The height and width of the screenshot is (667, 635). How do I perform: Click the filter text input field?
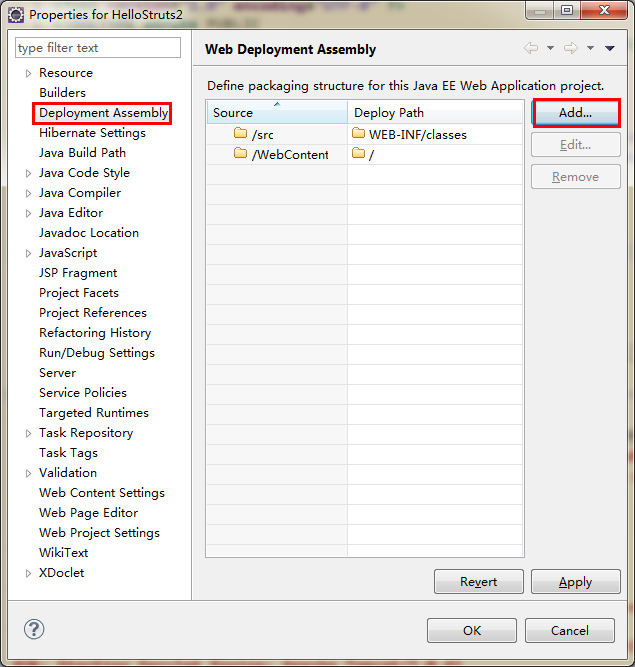[98, 48]
